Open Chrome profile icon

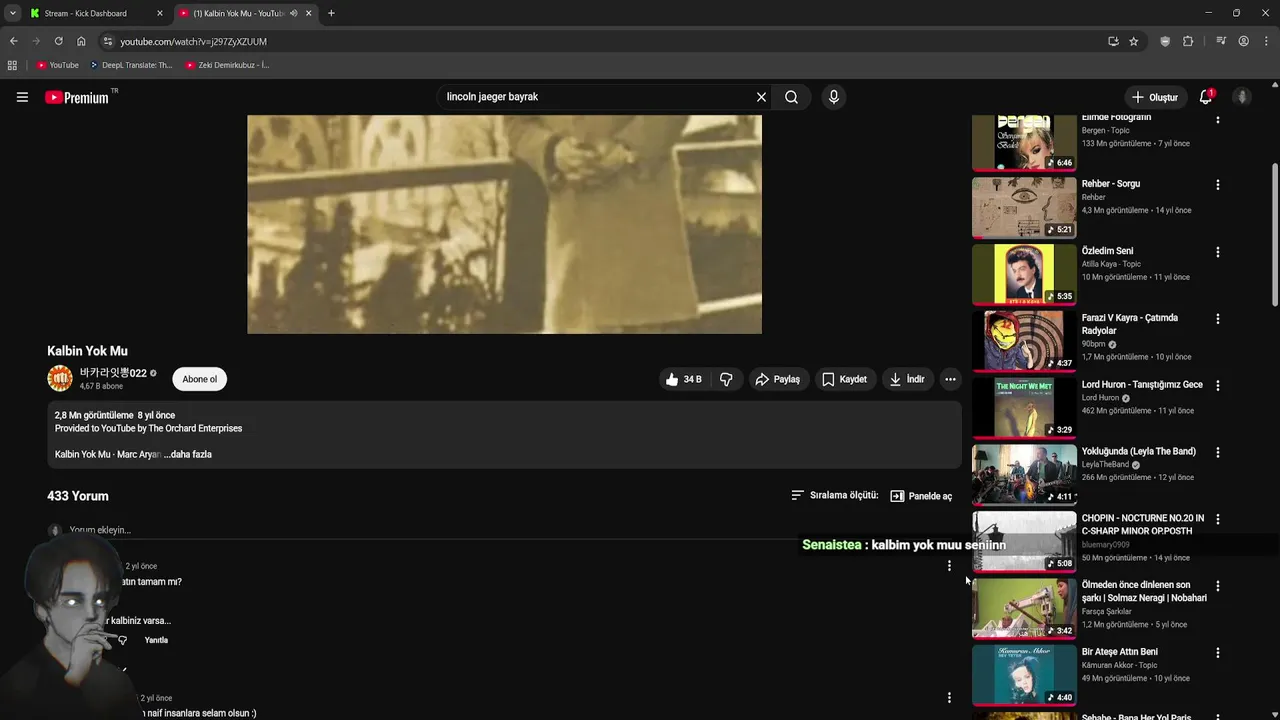[1243, 41]
